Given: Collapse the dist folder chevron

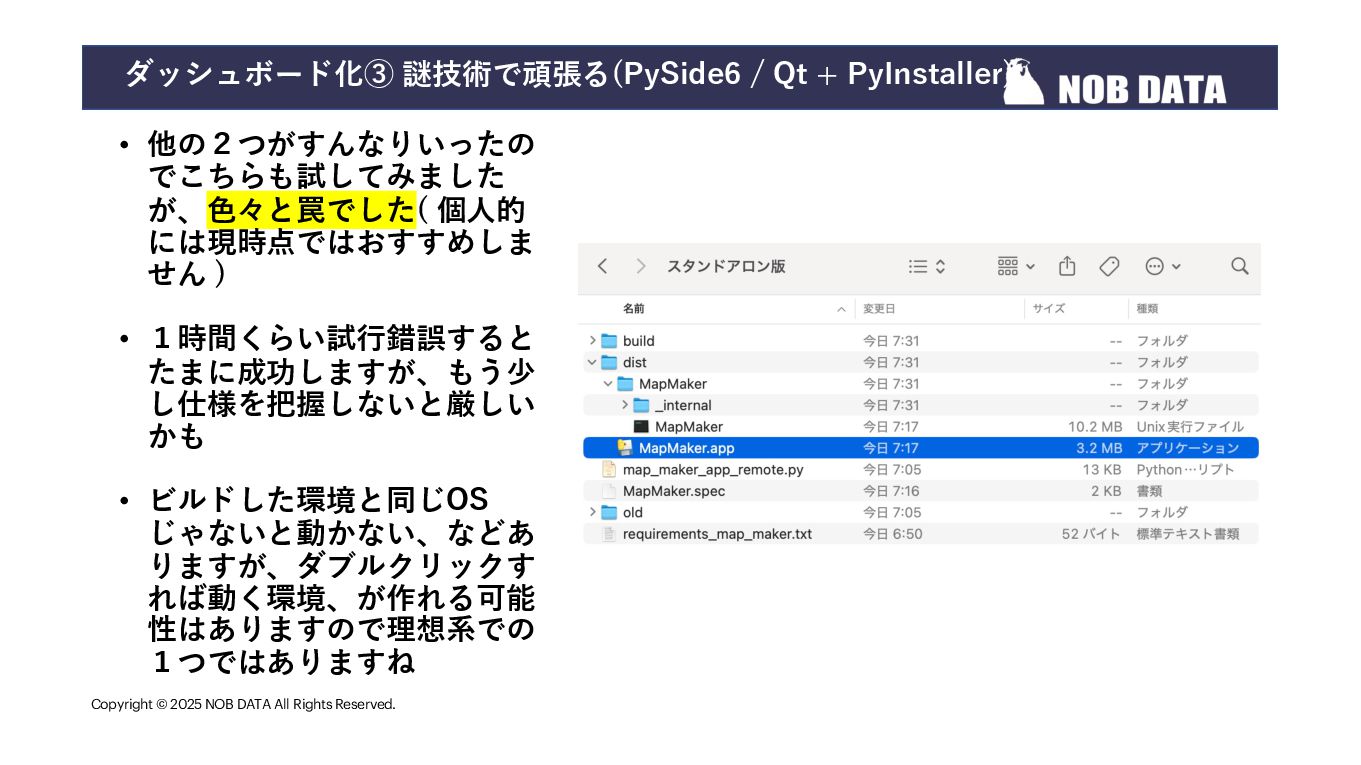Looking at the screenshot, I should (592, 362).
